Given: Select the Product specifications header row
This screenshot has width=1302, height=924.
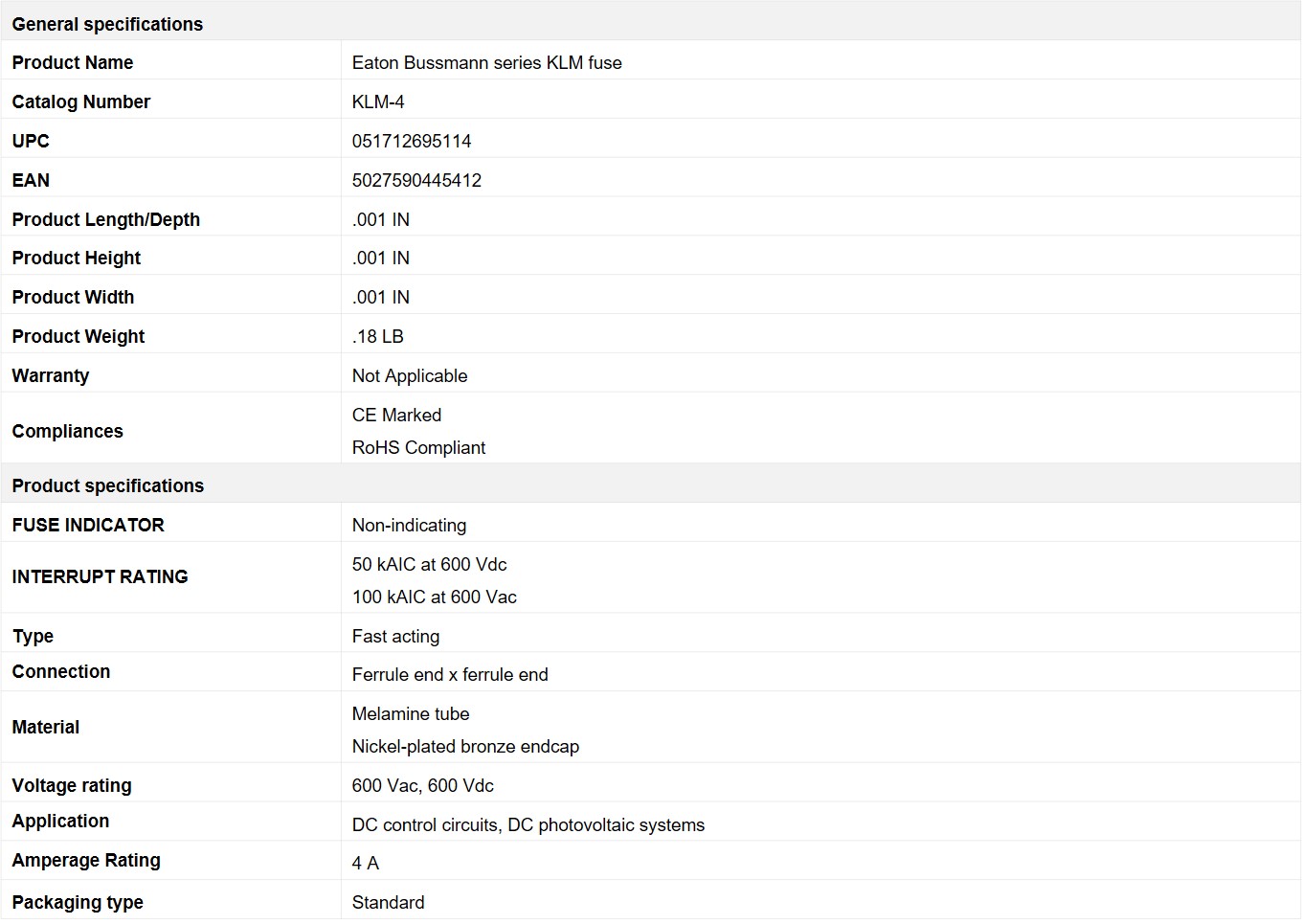Looking at the screenshot, I should 651,485.
